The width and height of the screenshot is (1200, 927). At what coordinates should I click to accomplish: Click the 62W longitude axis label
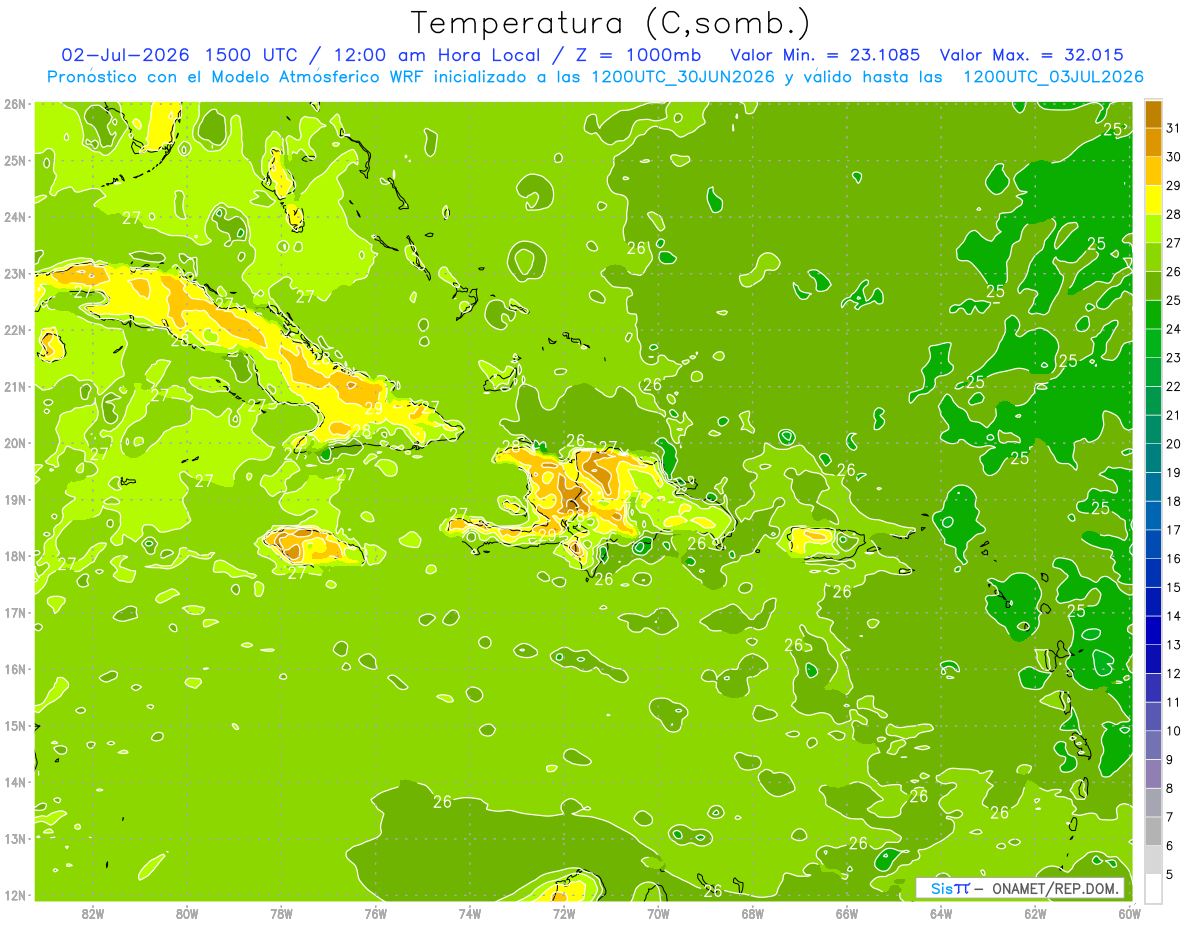tap(1036, 913)
